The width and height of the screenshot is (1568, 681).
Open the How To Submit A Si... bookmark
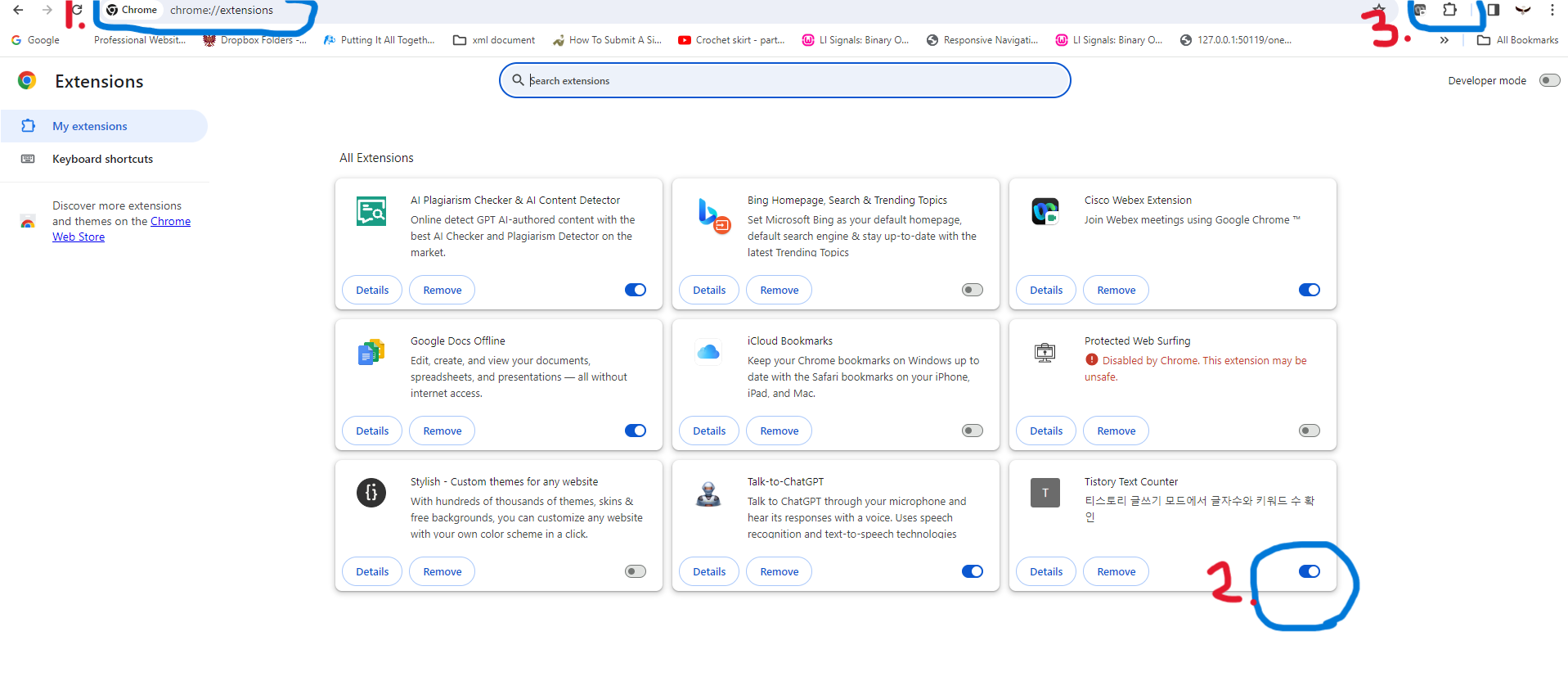pos(607,40)
